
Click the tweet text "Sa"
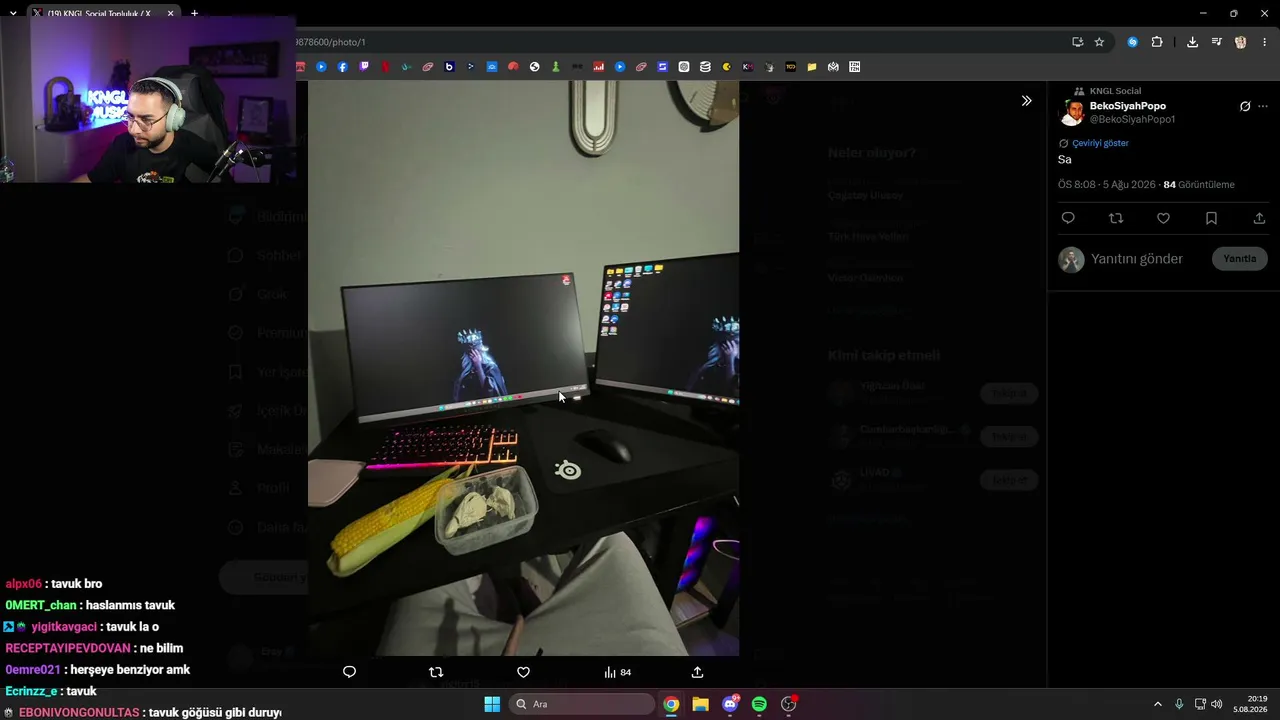tap(1065, 160)
